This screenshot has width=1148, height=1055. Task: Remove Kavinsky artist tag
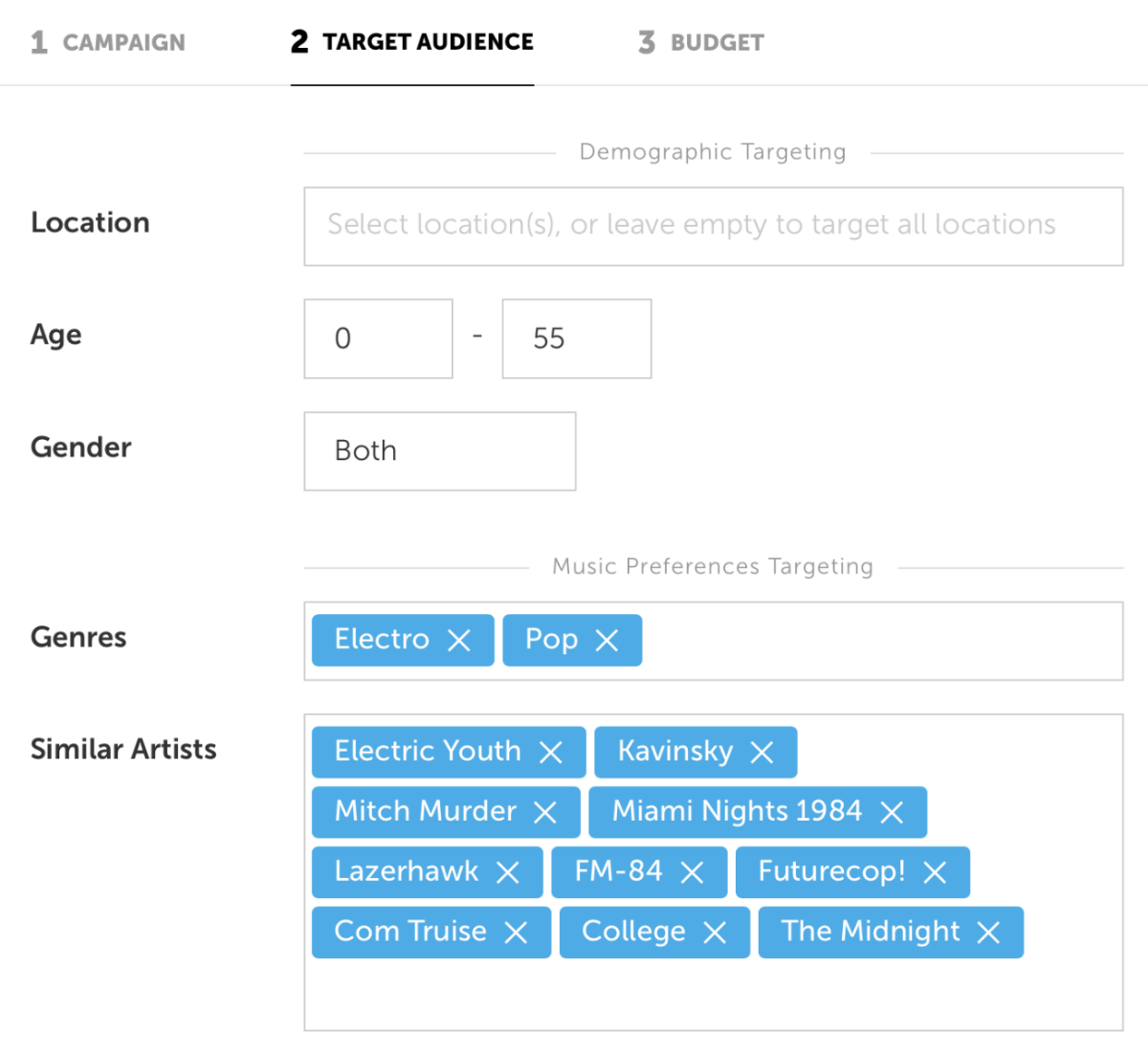coord(762,752)
